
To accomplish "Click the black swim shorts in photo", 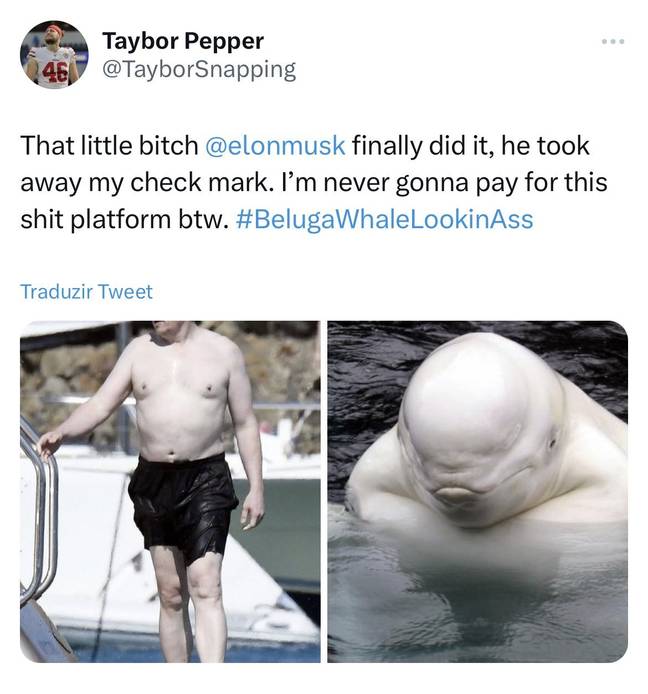I will click(182, 507).
